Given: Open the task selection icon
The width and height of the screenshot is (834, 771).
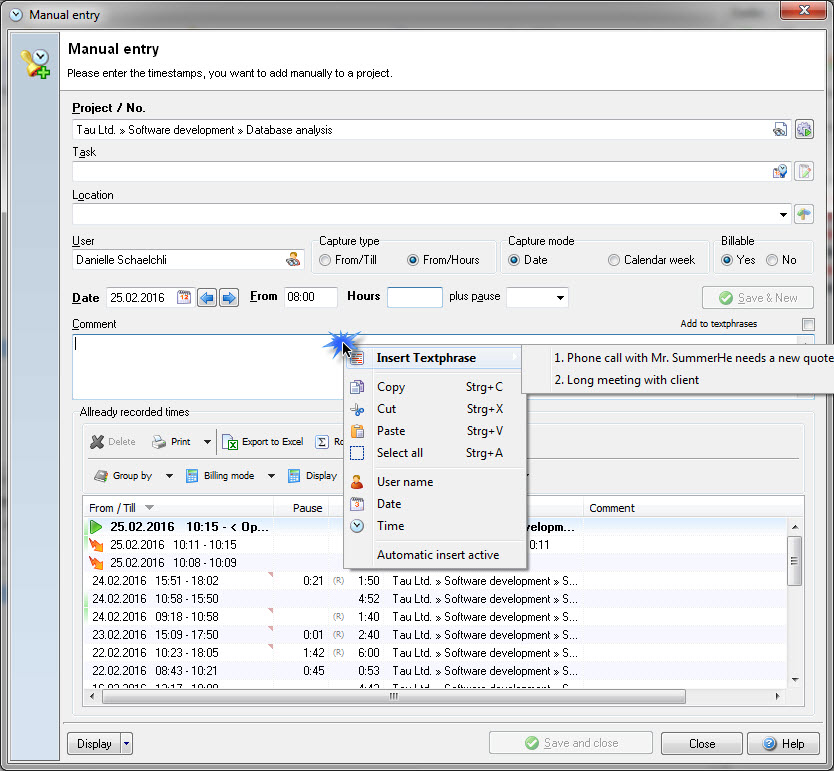Looking at the screenshot, I should coord(780,172).
